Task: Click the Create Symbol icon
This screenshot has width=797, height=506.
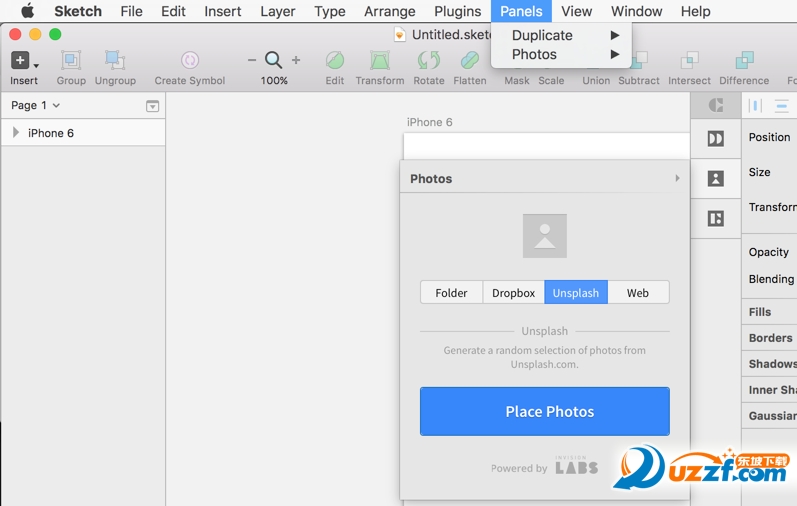Action: point(190,60)
